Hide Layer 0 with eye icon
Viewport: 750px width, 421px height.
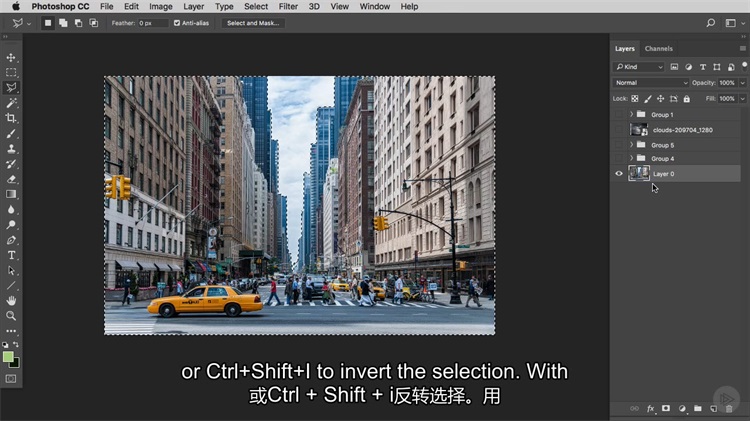click(x=619, y=173)
